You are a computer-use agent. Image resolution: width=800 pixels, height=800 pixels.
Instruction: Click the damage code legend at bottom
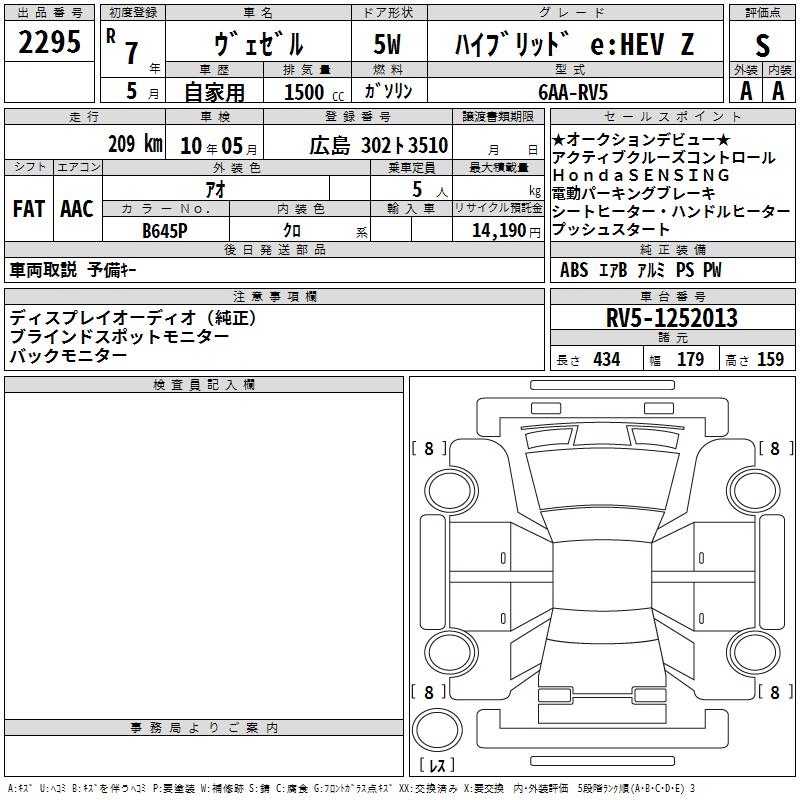point(352,788)
